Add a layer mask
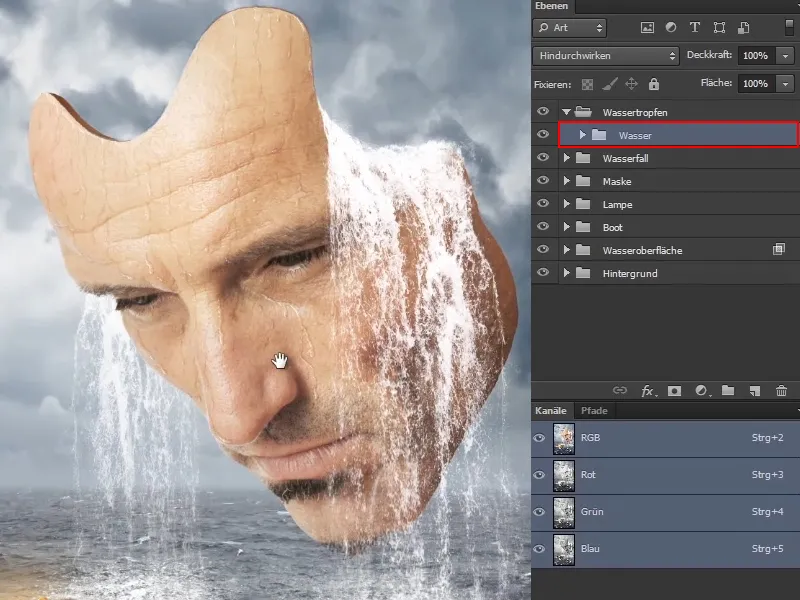 click(674, 391)
